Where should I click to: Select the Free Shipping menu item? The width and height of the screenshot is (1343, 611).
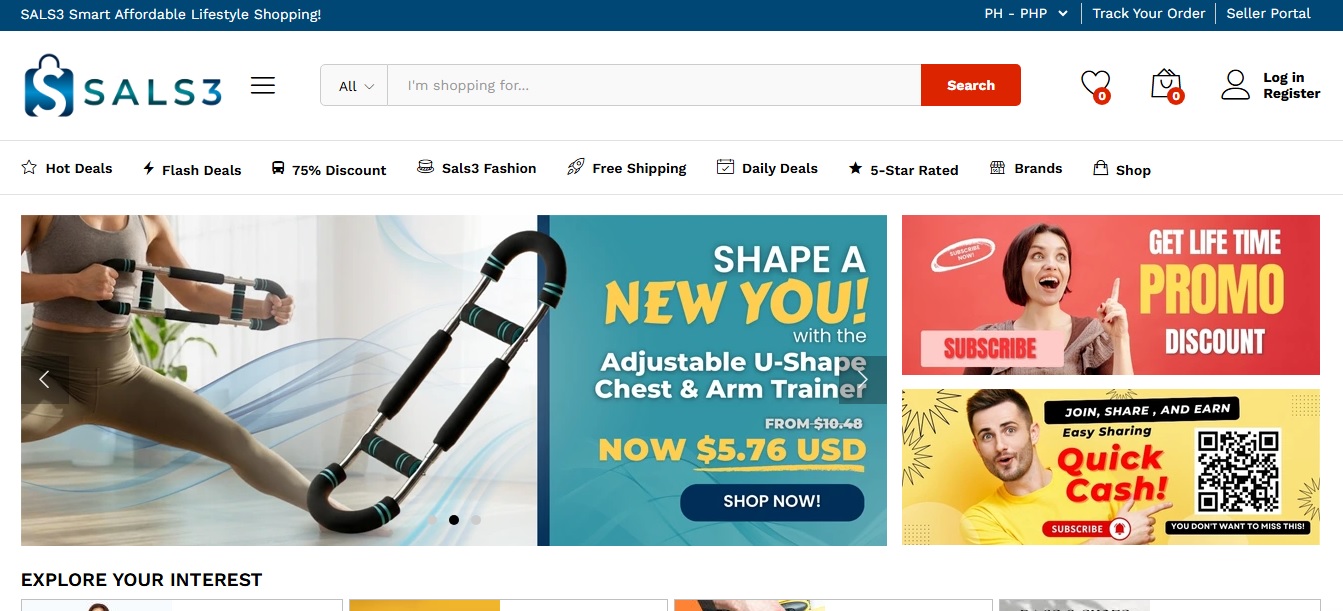pos(627,168)
